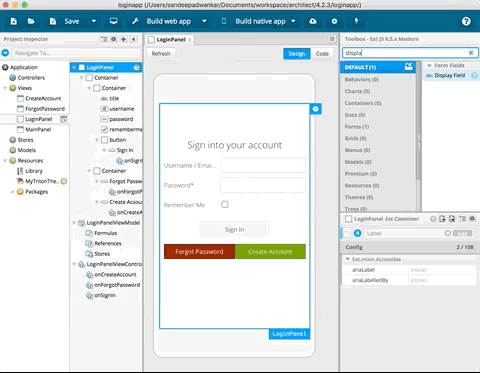Click the lightning bolt icon in toolbar
Viewport: 480px width, 373px height.
point(356,21)
